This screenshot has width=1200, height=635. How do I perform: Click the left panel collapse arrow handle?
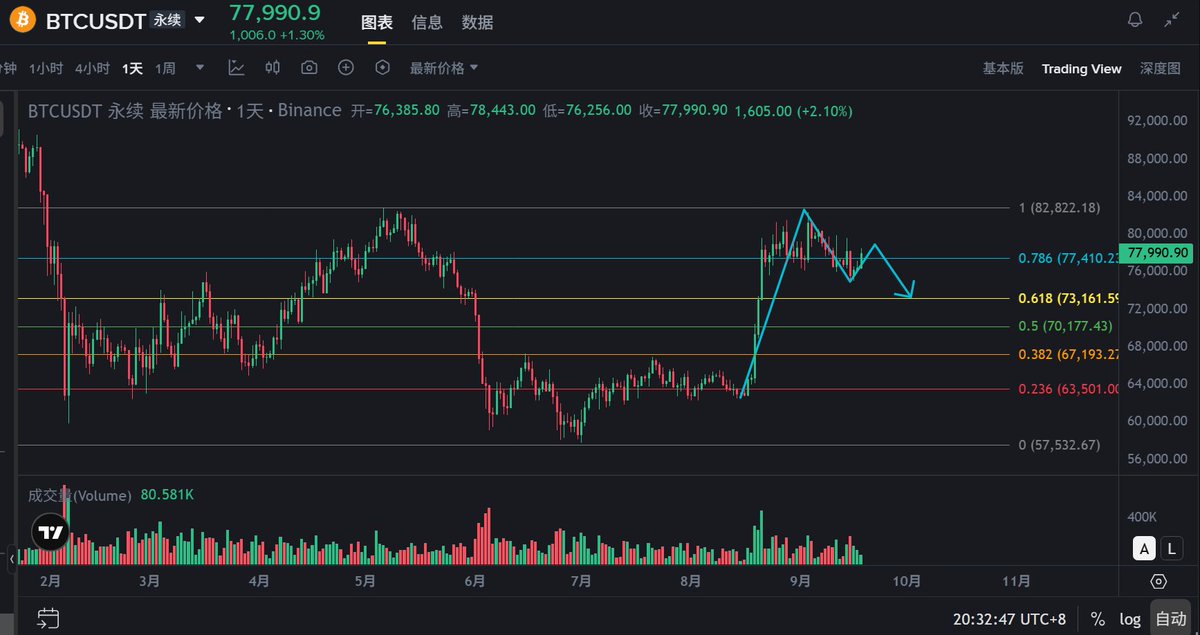13,557
